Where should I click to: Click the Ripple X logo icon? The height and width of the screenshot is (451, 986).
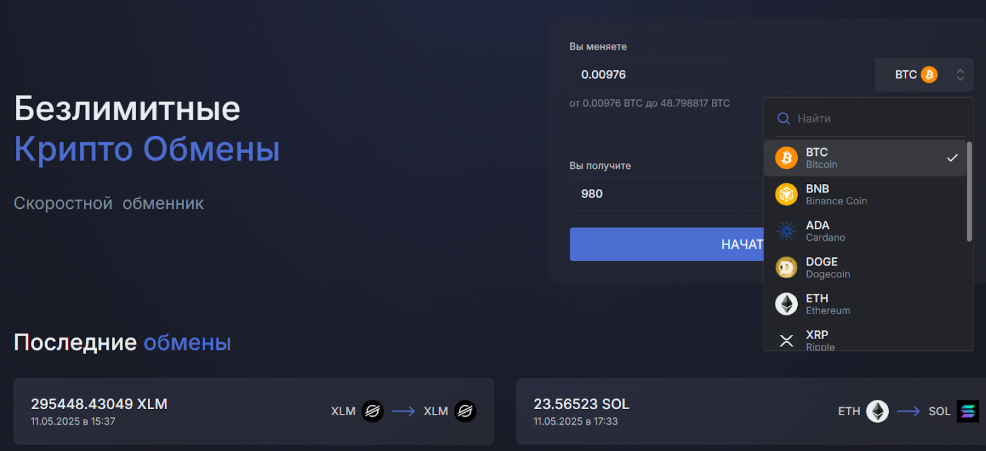786,340
